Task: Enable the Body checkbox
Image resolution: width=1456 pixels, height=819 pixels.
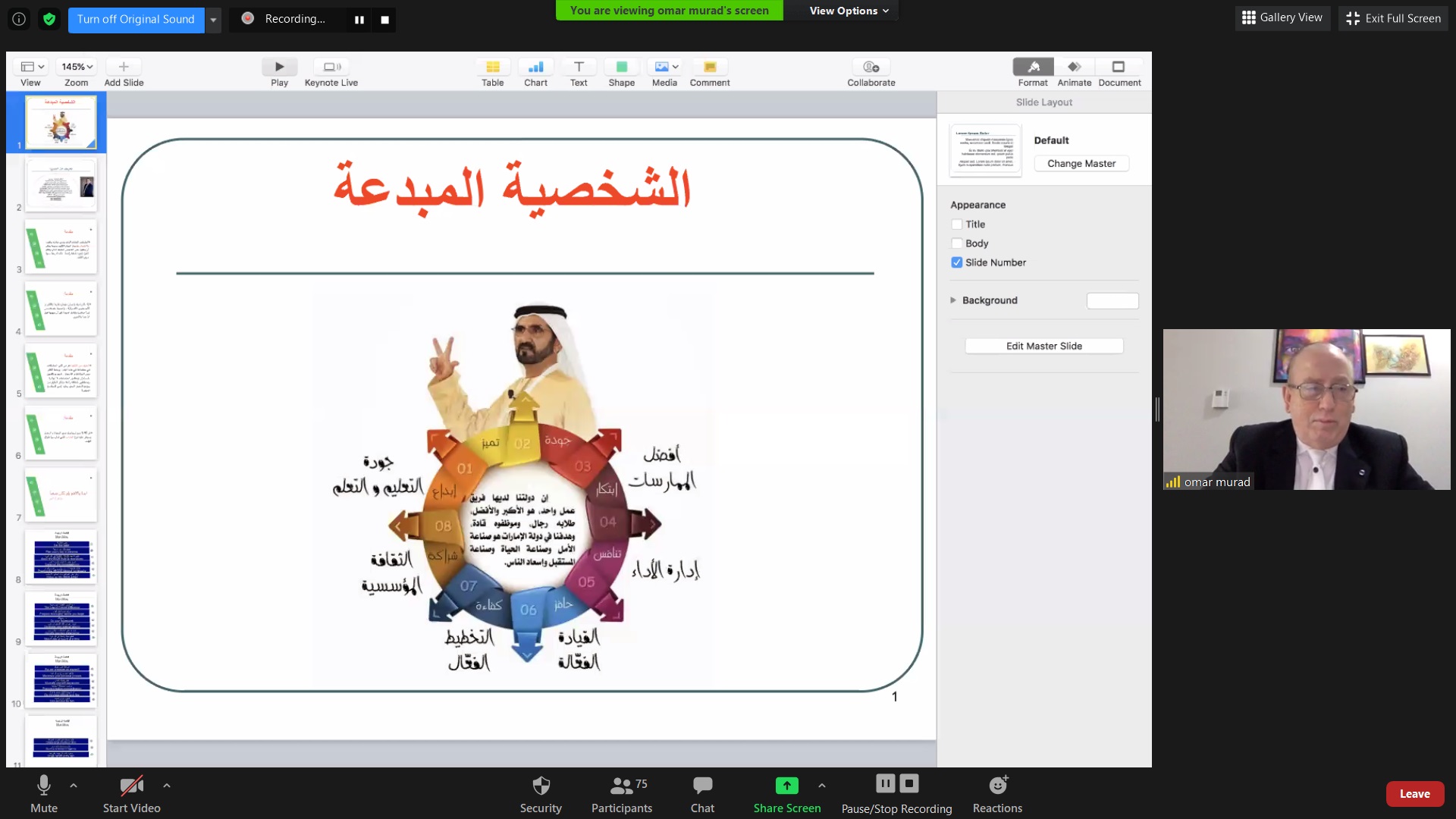Action: [957, 243]
